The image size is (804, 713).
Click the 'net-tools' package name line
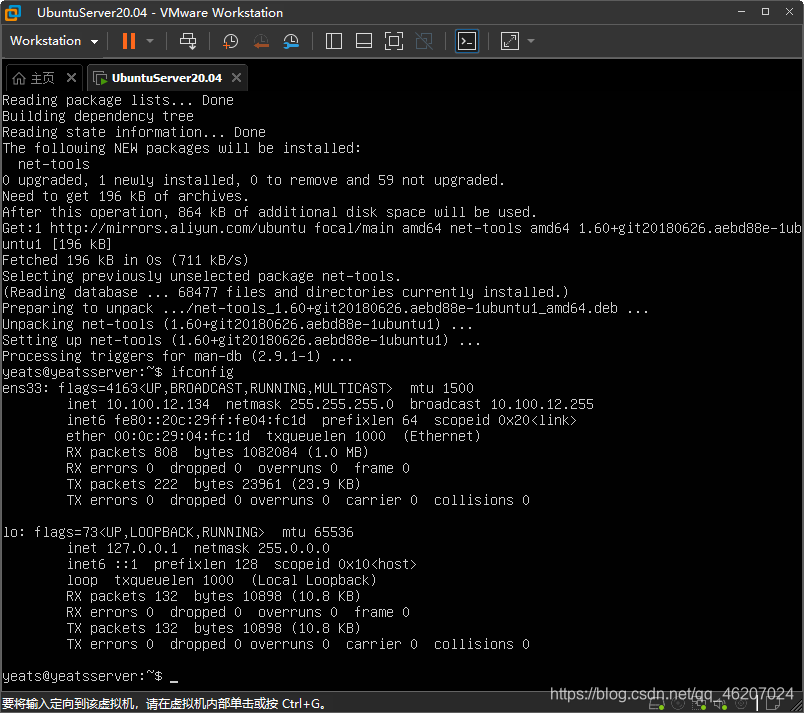tap(53, 165)
